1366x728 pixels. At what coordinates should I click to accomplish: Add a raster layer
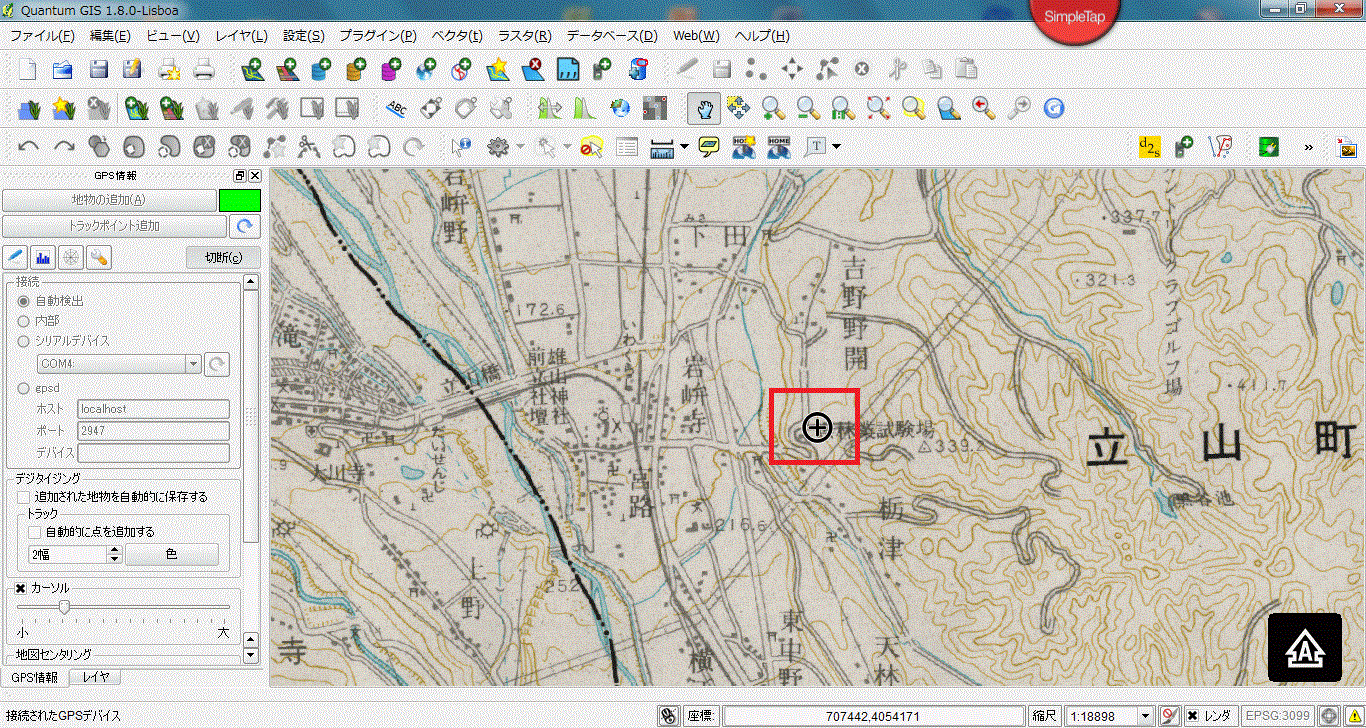(287, 70)
